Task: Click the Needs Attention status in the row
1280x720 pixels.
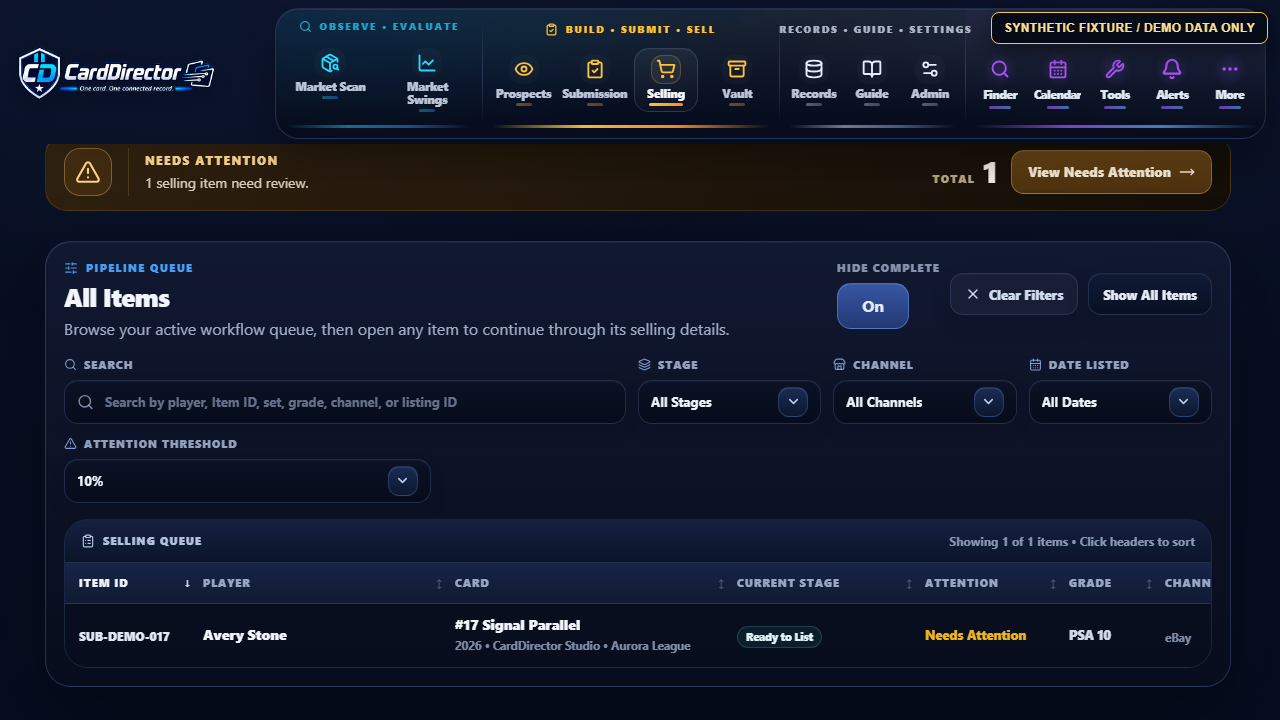Action: [x=975, y=635]
